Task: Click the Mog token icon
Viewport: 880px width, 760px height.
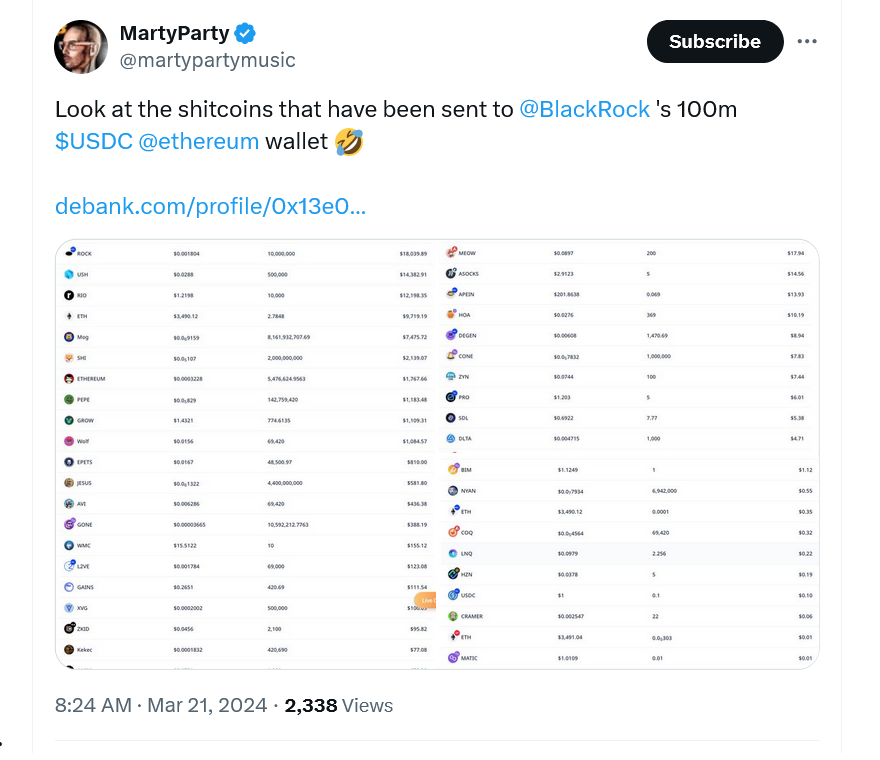Action: coord(69,337)
